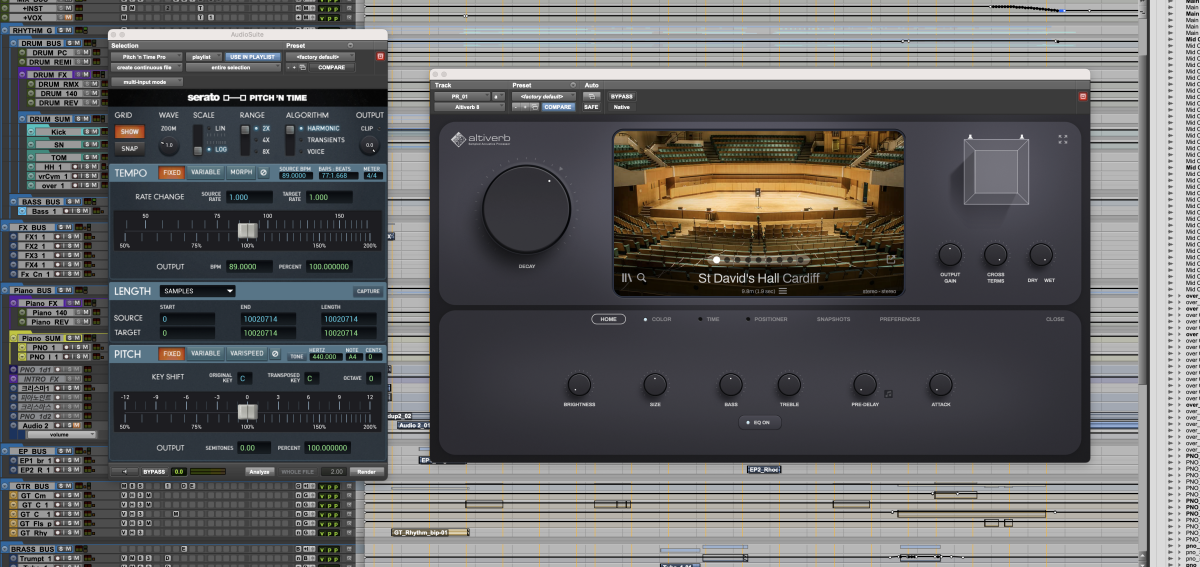Open the Altiverb impulse response library browser
This screenshot has height=567, width=1200.
tap(627, 279)
